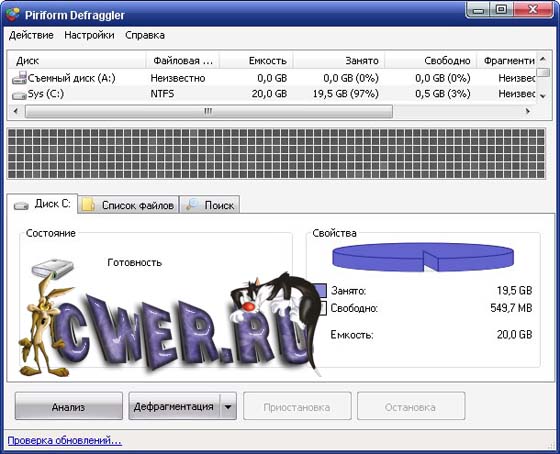
Task: Click the Свободно white color swatch
Action: tap(322, 308)
